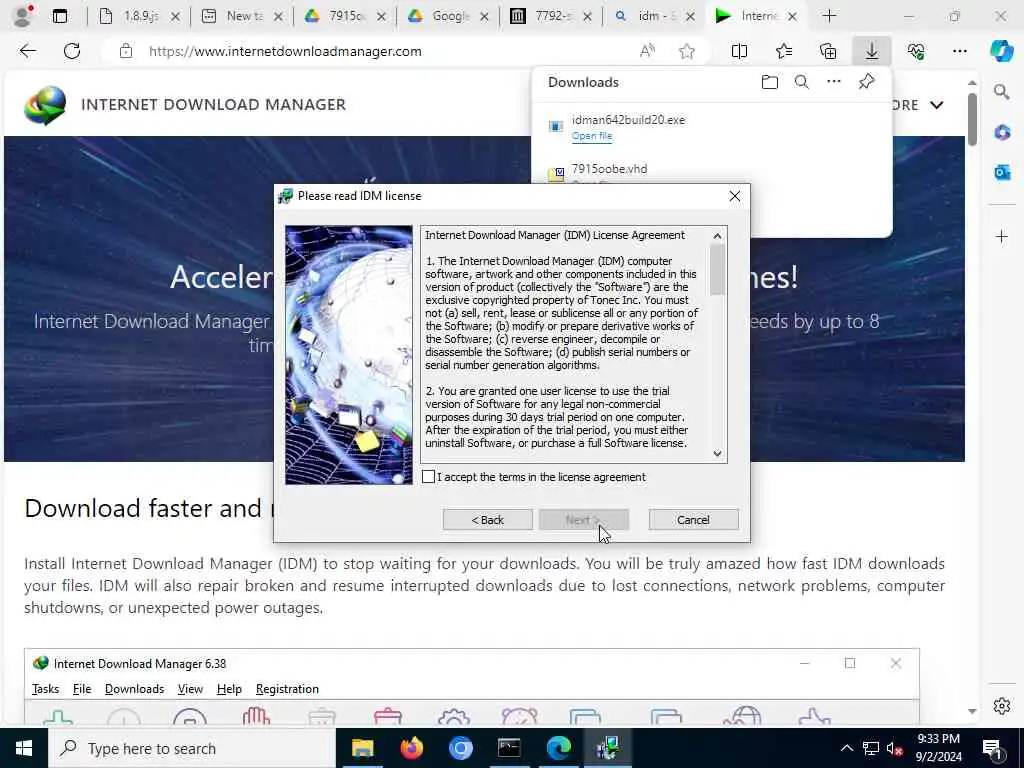Open Tasks menu in IDM screenshot

45,689
